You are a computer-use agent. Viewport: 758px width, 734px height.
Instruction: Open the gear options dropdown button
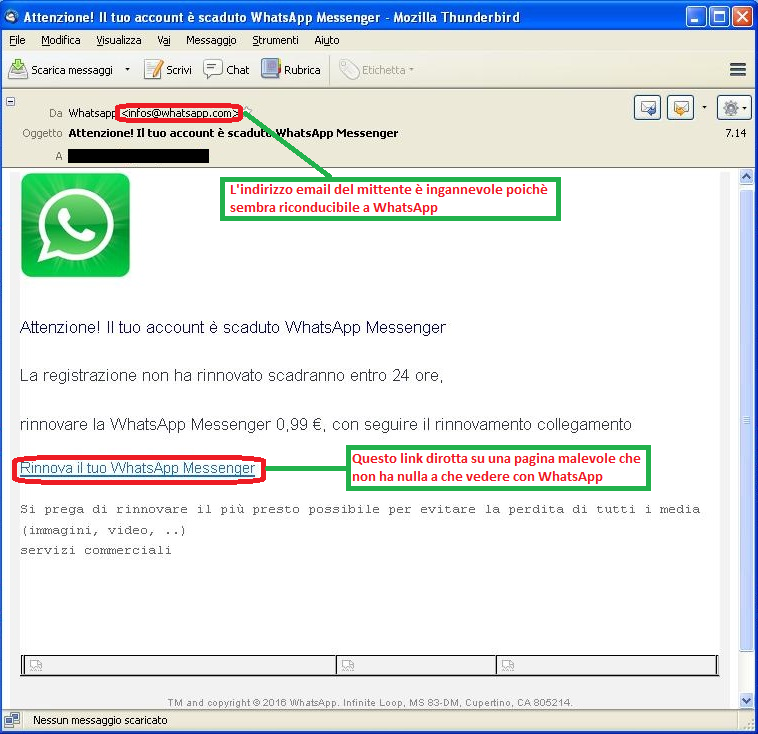pos(733,107)
